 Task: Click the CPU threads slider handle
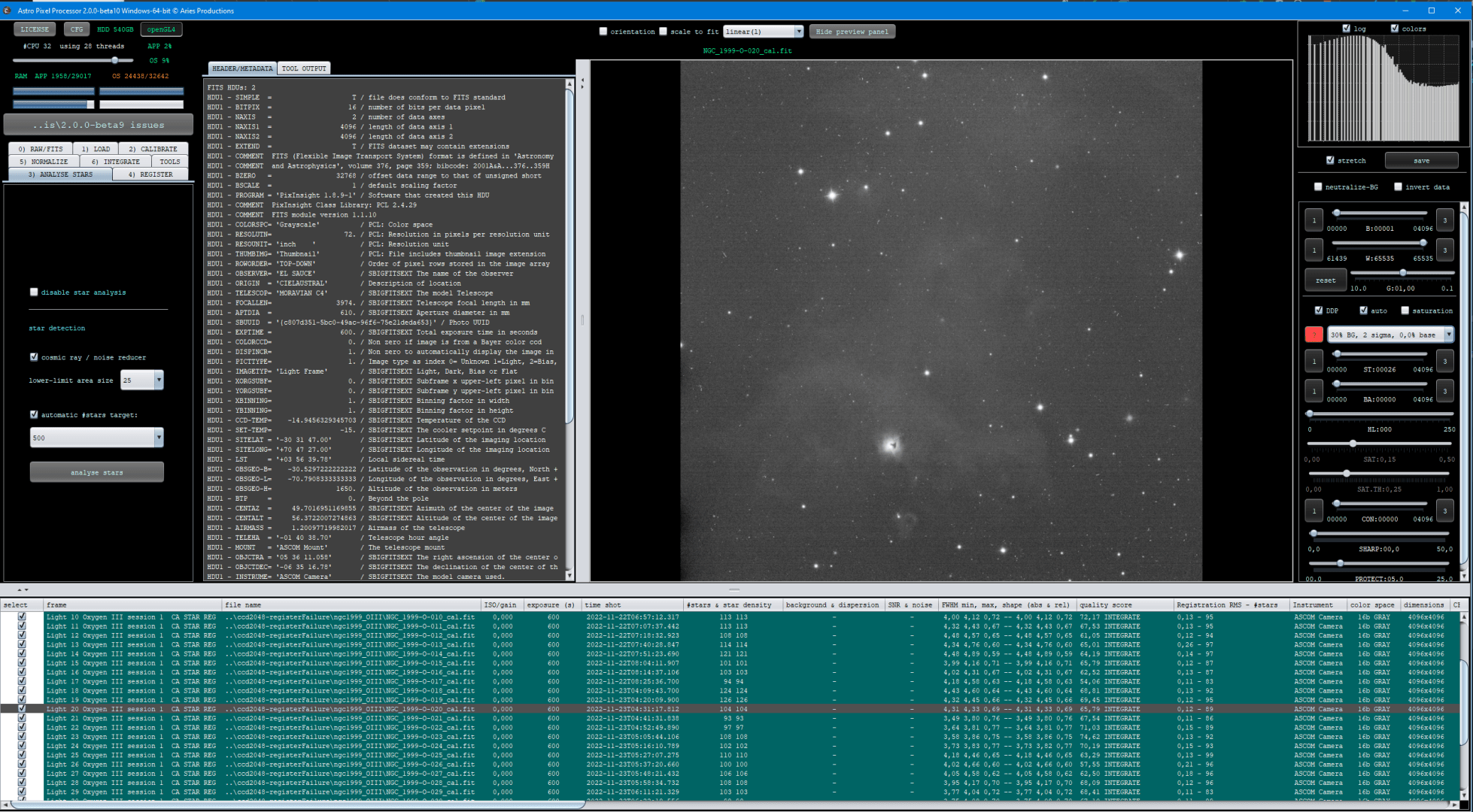(114, 60)
